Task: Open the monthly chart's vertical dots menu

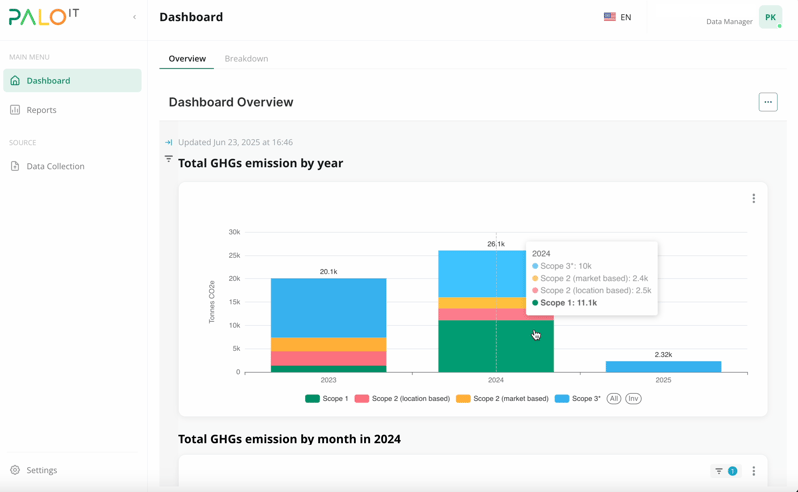Action: [x=753, y=471]
